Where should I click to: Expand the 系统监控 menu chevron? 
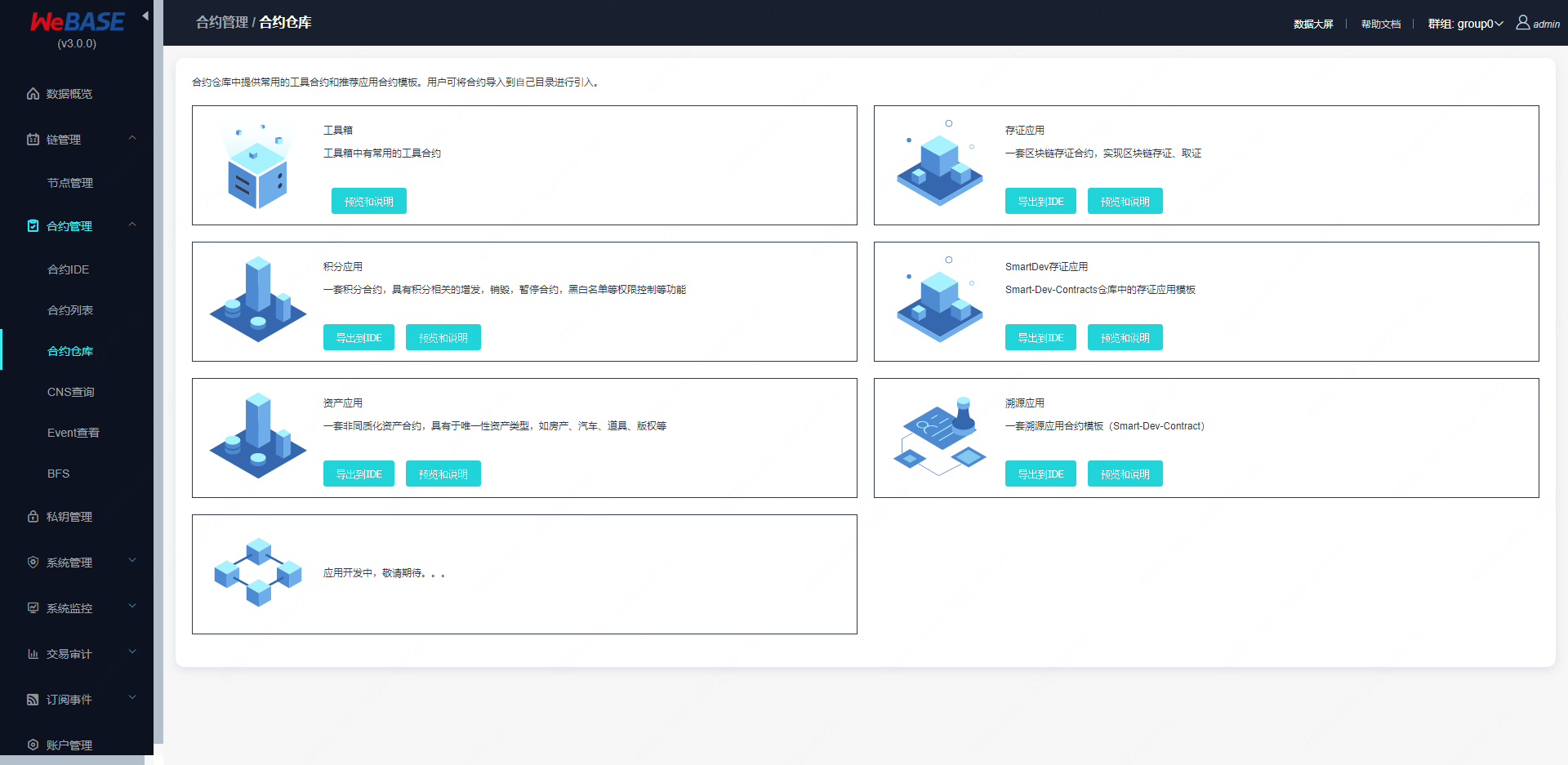pyautogui.click(x=132, y=607)
